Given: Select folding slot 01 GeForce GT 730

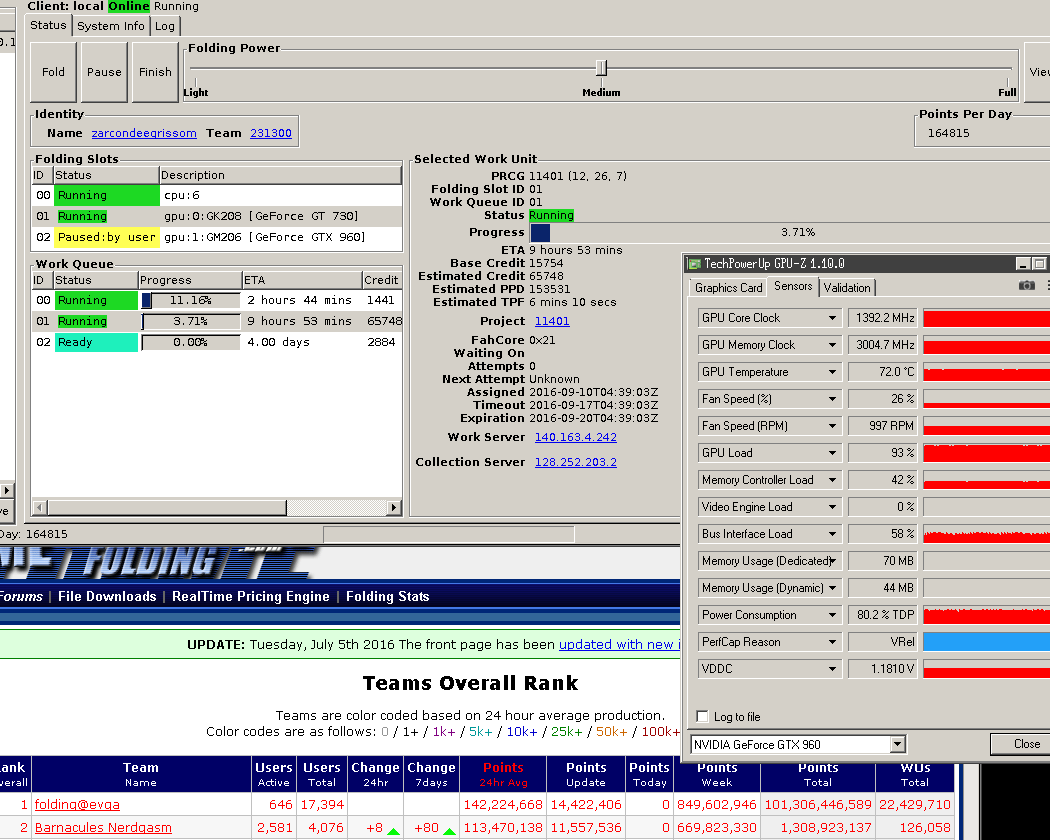Looking at the screenshot, I should coord(217,216).
